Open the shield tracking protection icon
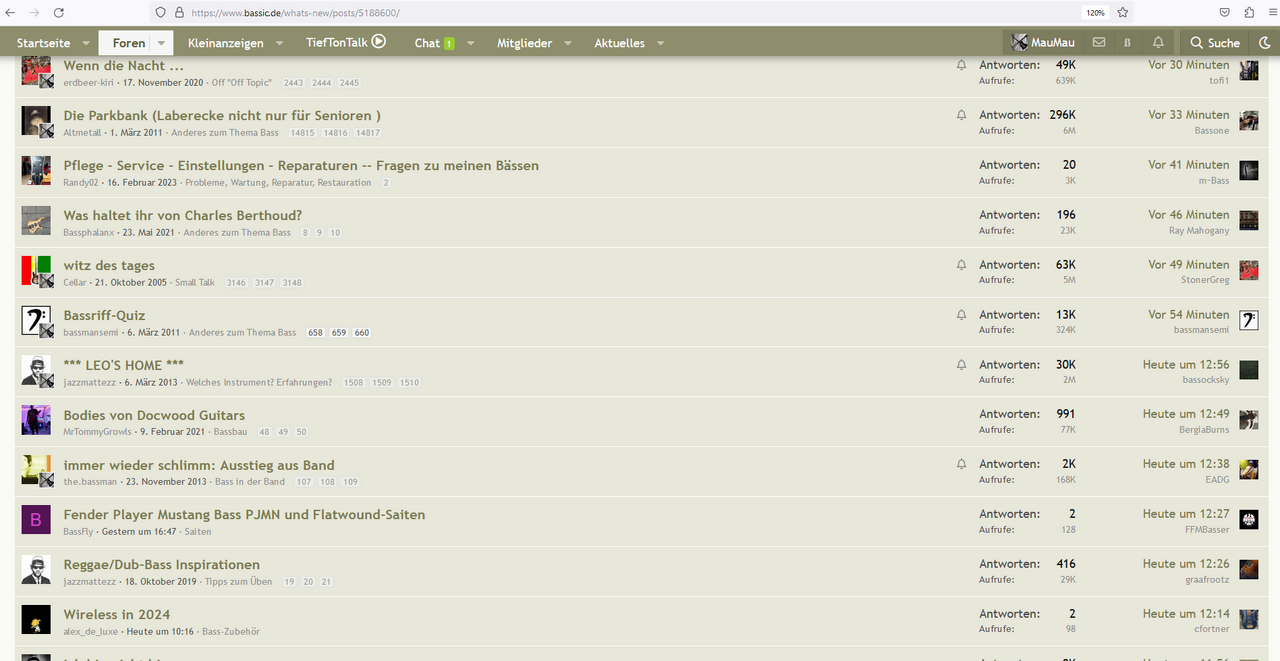 coord(160,12)
